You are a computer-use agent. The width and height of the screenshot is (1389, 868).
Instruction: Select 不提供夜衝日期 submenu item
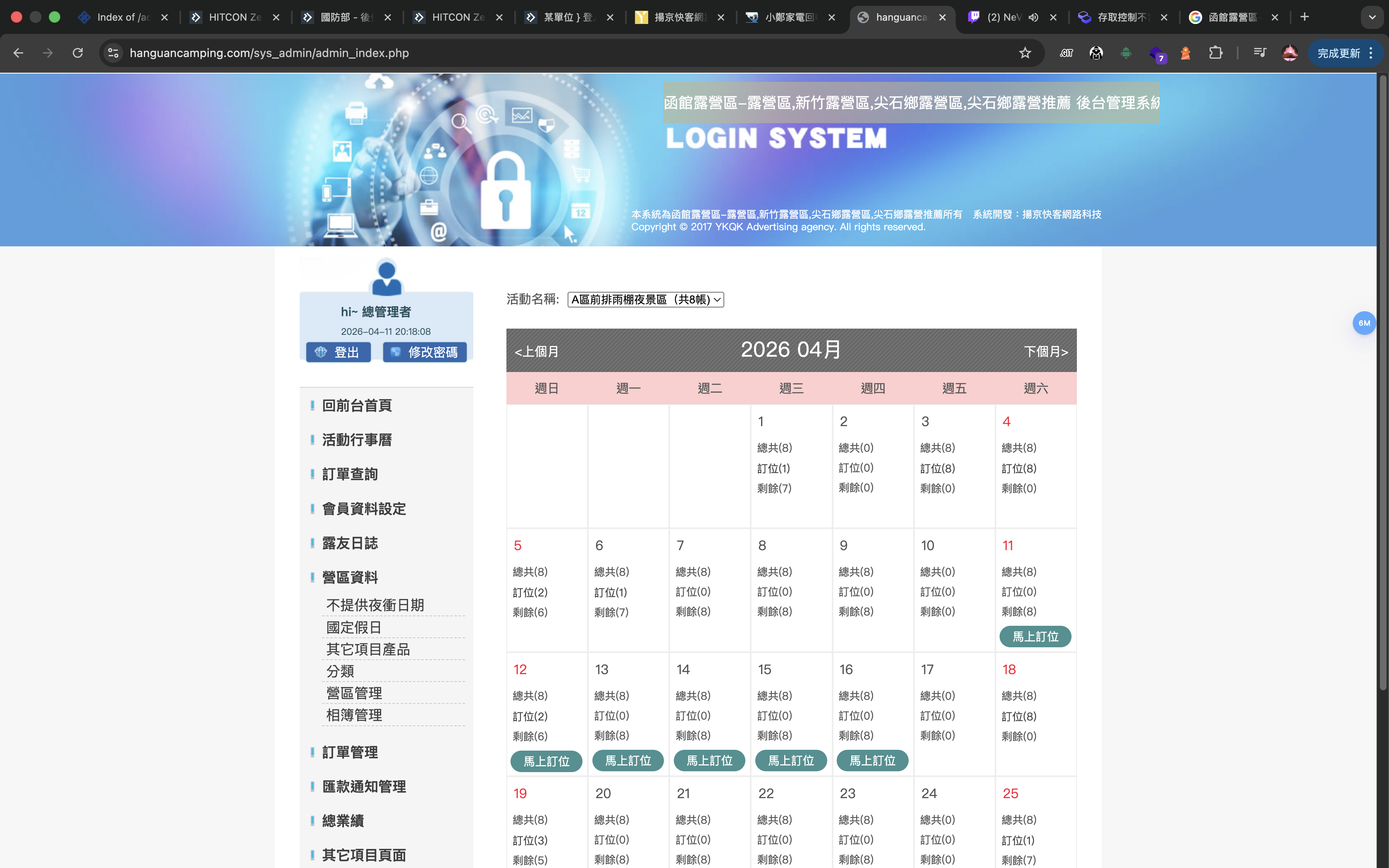click(375, 605)
